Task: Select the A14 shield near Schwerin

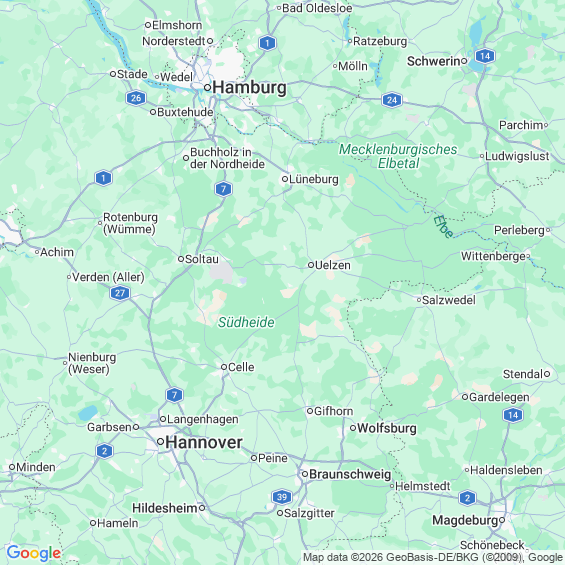Action: 485,56
